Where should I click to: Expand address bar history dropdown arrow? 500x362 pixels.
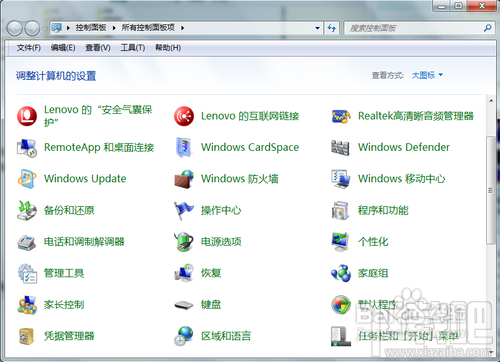point(317,28)
